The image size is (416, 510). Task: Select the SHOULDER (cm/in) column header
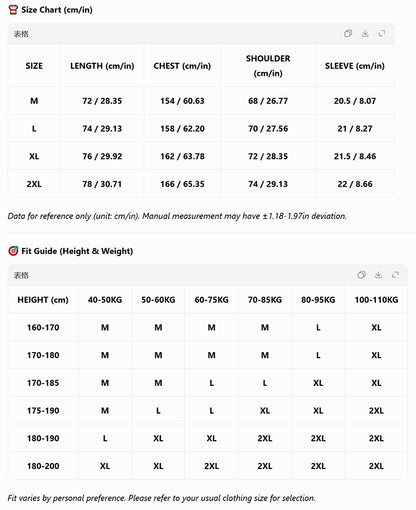click(268, 66)
